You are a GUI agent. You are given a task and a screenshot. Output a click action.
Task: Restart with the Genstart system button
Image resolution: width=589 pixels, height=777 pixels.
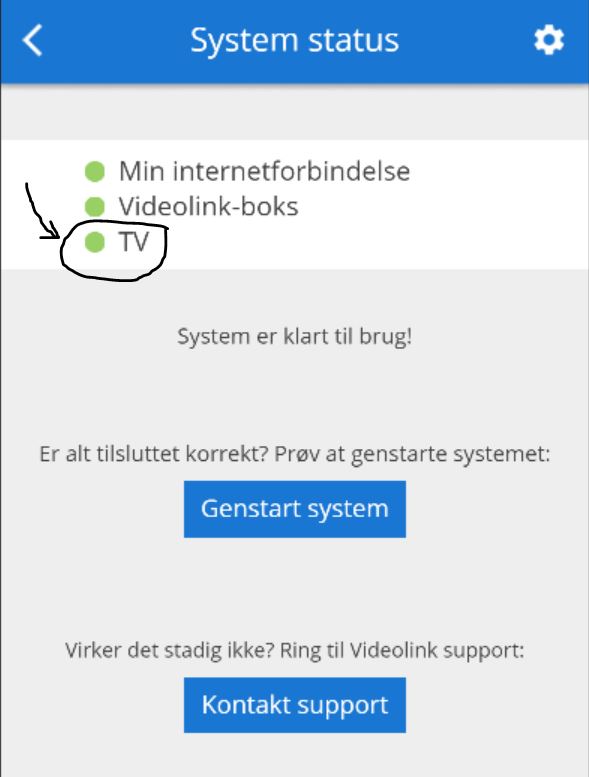click(295, 509)
